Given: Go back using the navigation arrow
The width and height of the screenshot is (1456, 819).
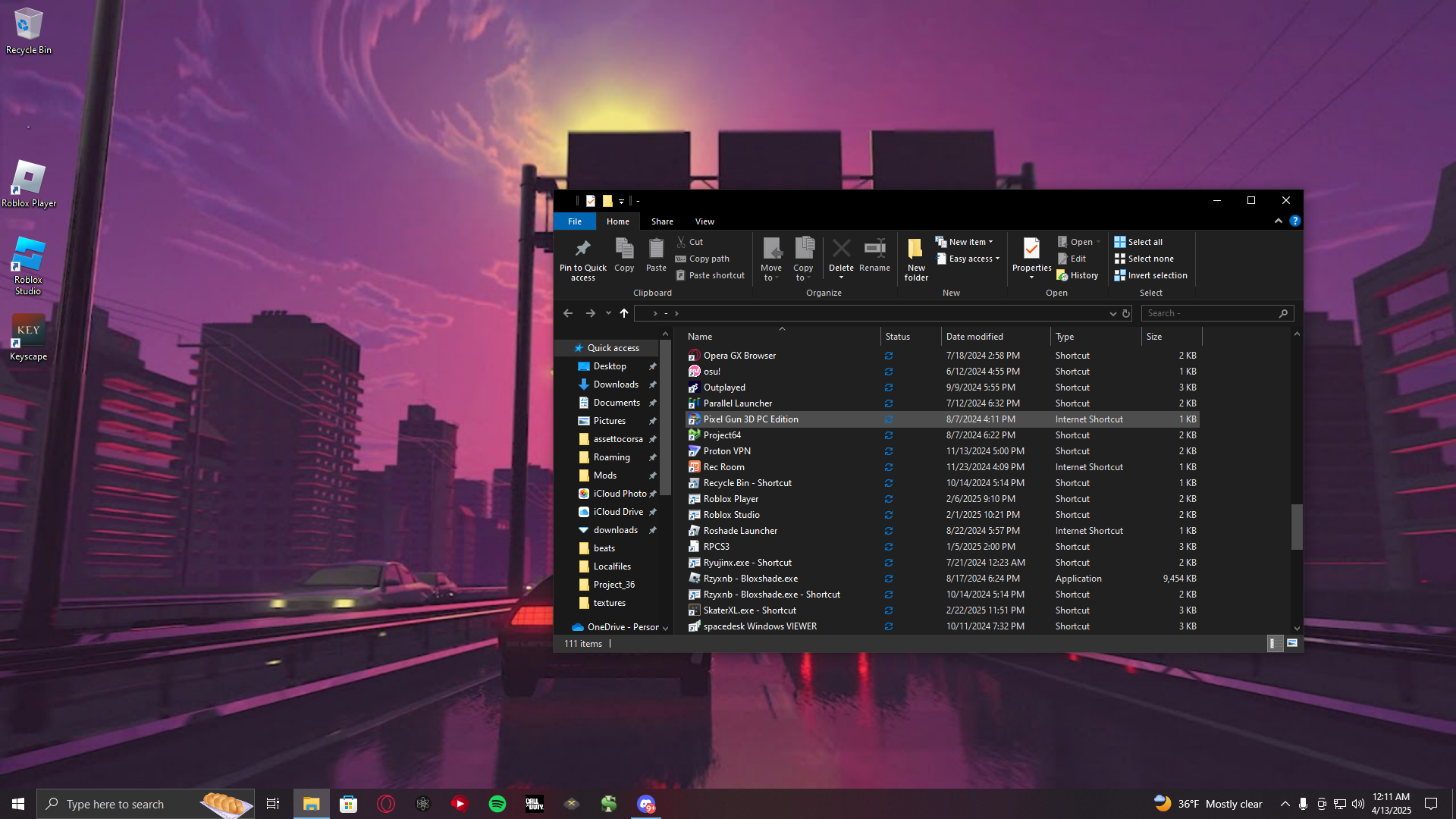Looking at the screenshot, I should click(568, 313).
